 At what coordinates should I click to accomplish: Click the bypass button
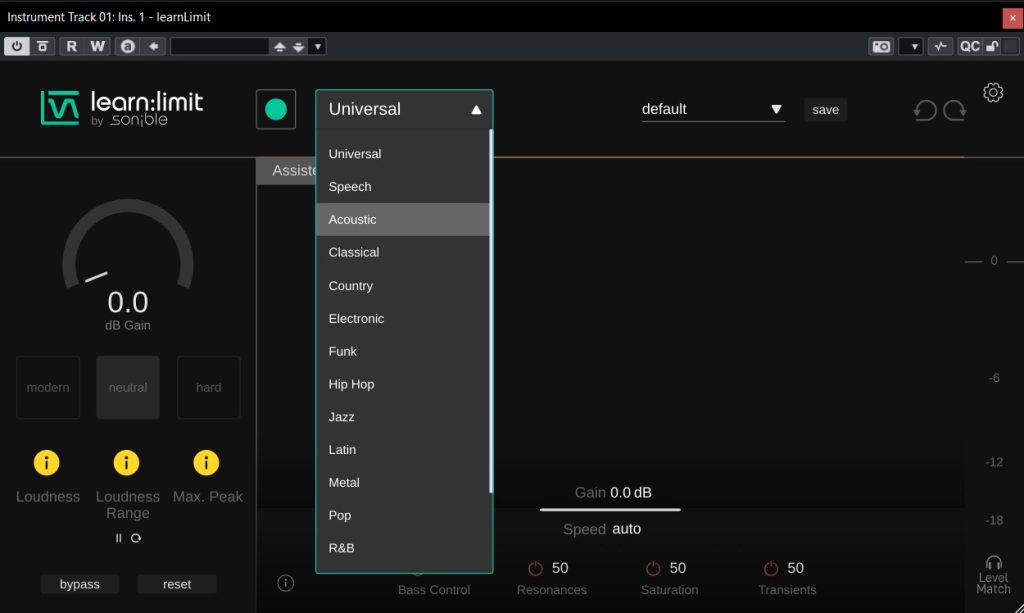point(80,584)
